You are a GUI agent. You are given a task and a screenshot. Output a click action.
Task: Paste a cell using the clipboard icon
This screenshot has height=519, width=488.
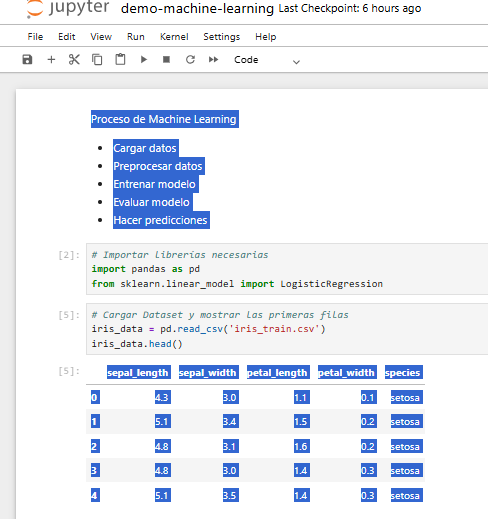pyautogui.click(x=120, y=60)
